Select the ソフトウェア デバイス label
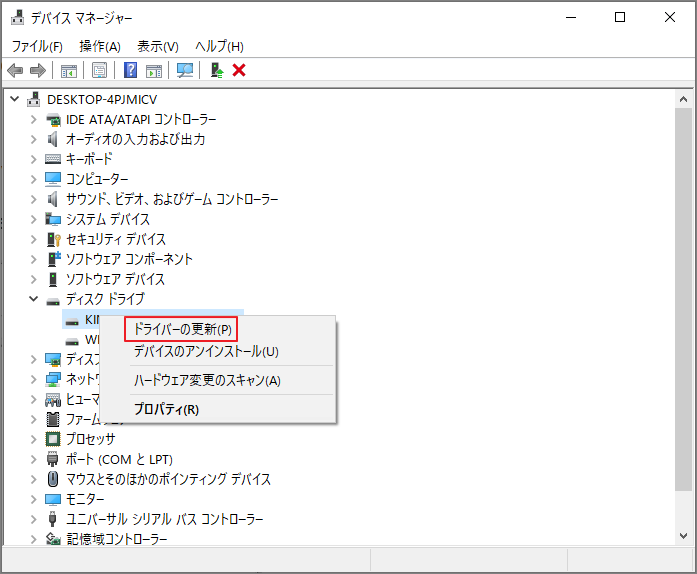Screen dimensions: 697x574 [116, 279]
